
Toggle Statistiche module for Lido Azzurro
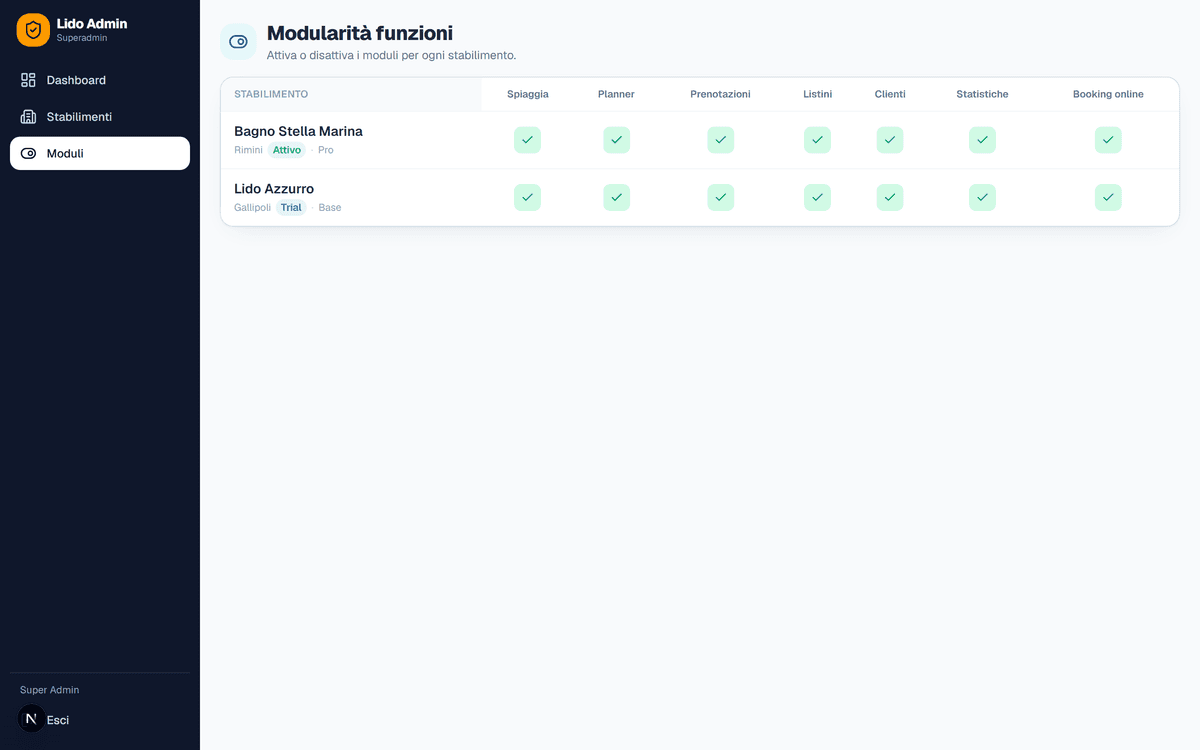[x=982, y=197]
